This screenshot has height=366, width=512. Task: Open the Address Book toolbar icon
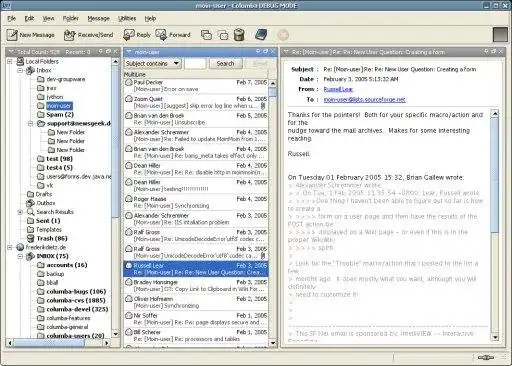(x=261, y=35)
